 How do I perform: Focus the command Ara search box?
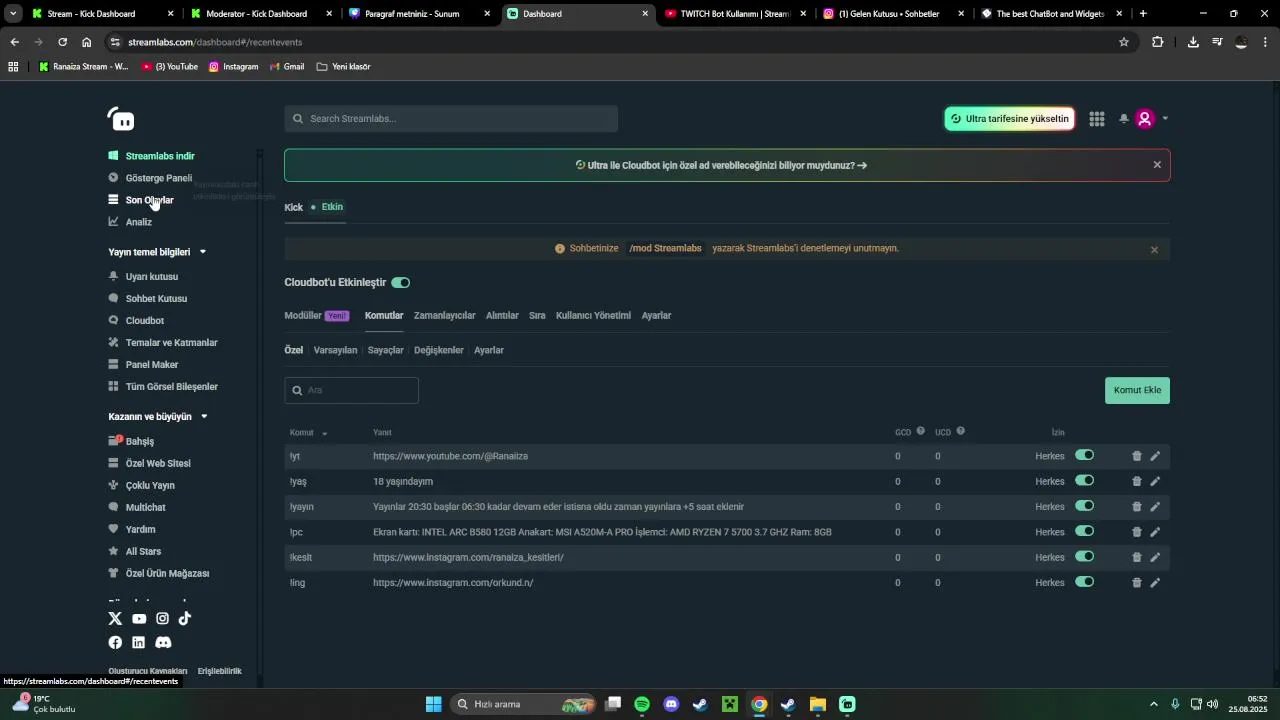point(351,391)
